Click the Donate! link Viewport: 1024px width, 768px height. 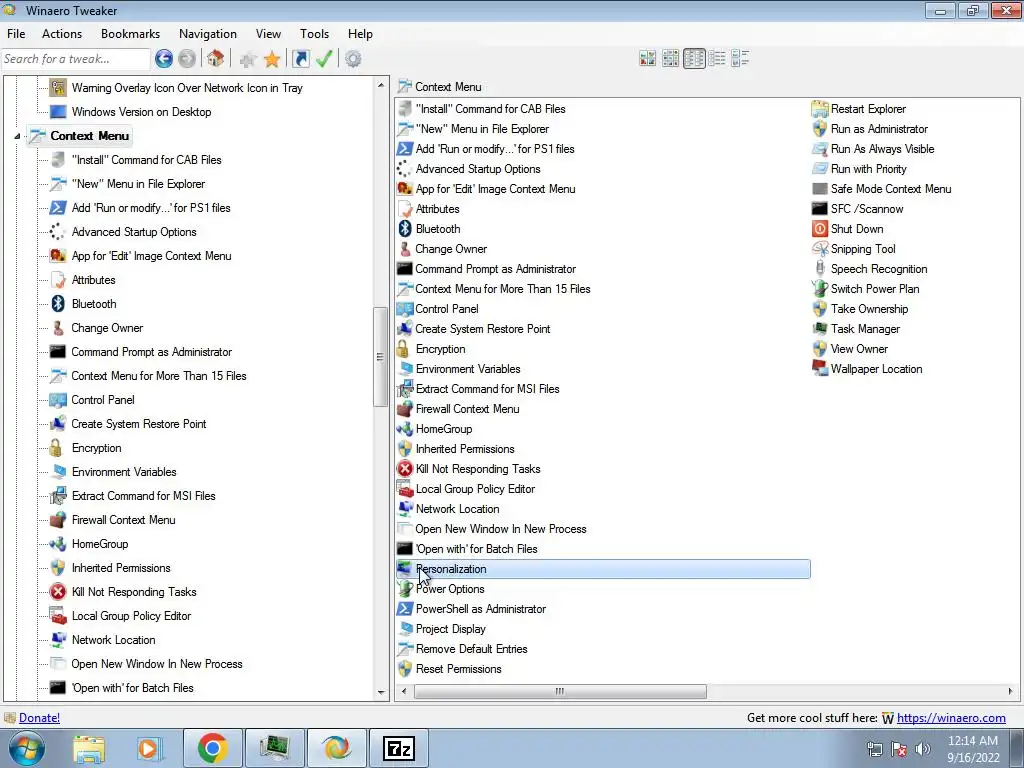coord(39,718)
